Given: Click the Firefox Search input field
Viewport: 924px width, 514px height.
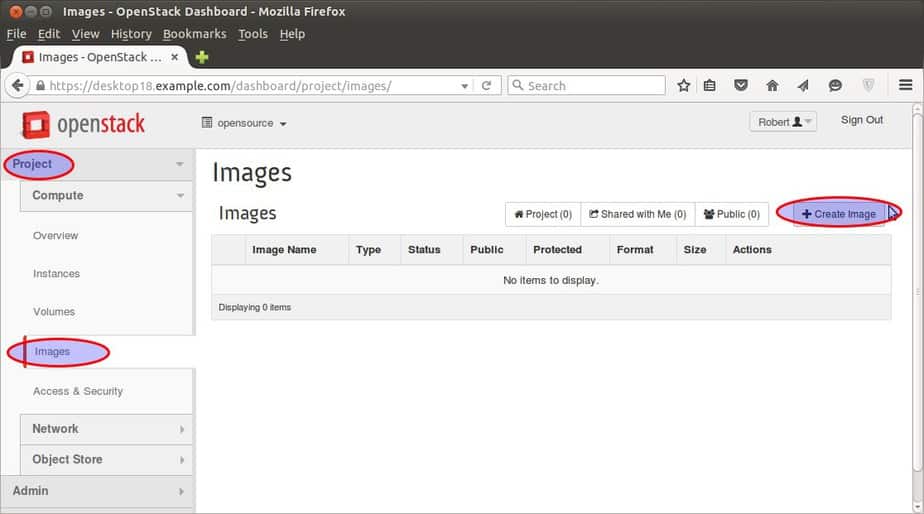Looking at the screenshot, I should click(x=586, y=85).
